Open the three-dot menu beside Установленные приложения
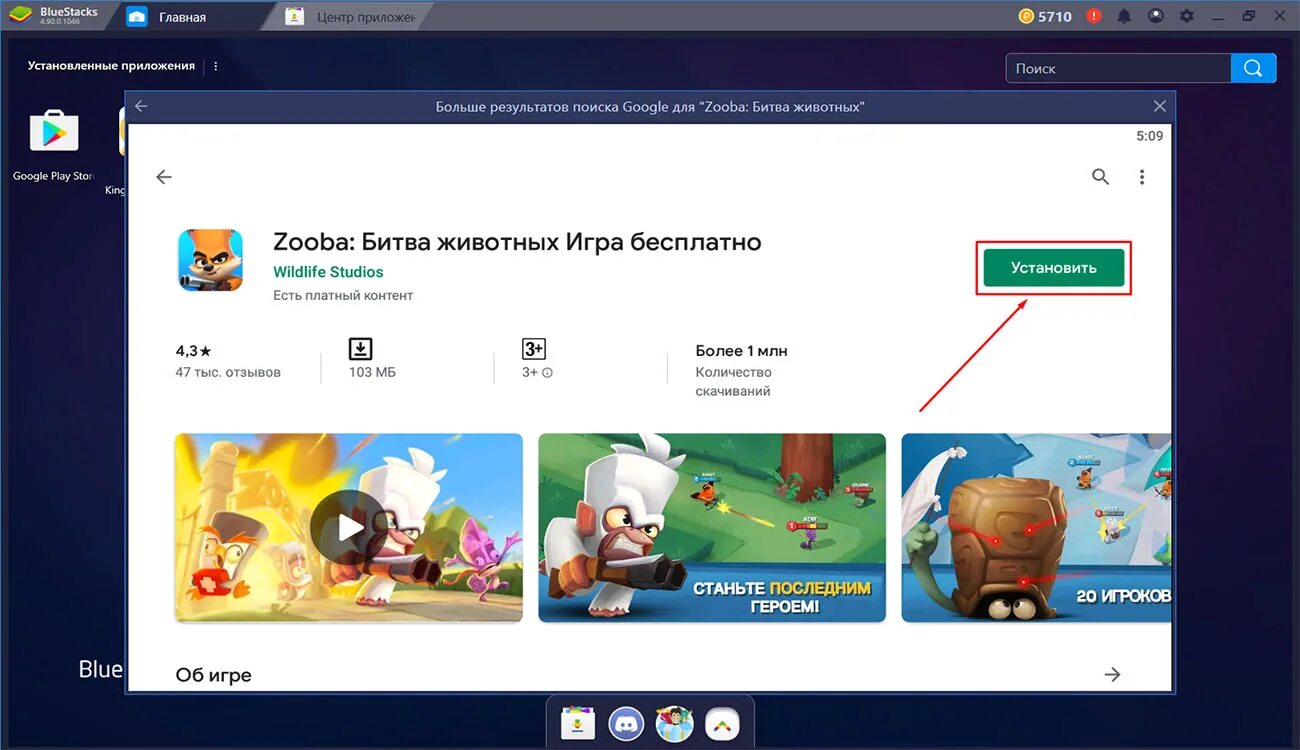Viewport: 1300px width, 750px height. tap(215, 66)
